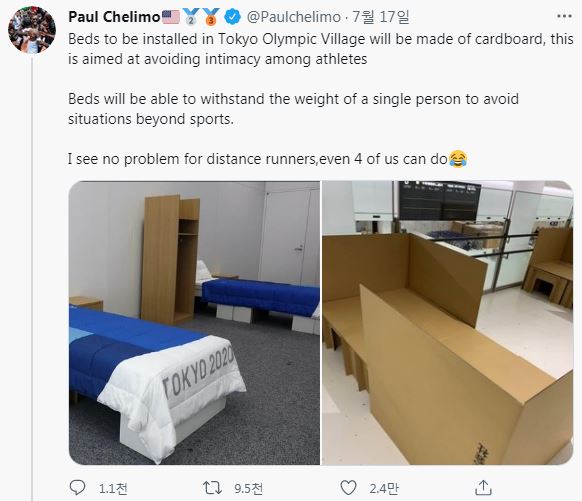Click the bronze medal emoji
The height and width of the screenshot is (501, 582).
click(x=211, y=17)
